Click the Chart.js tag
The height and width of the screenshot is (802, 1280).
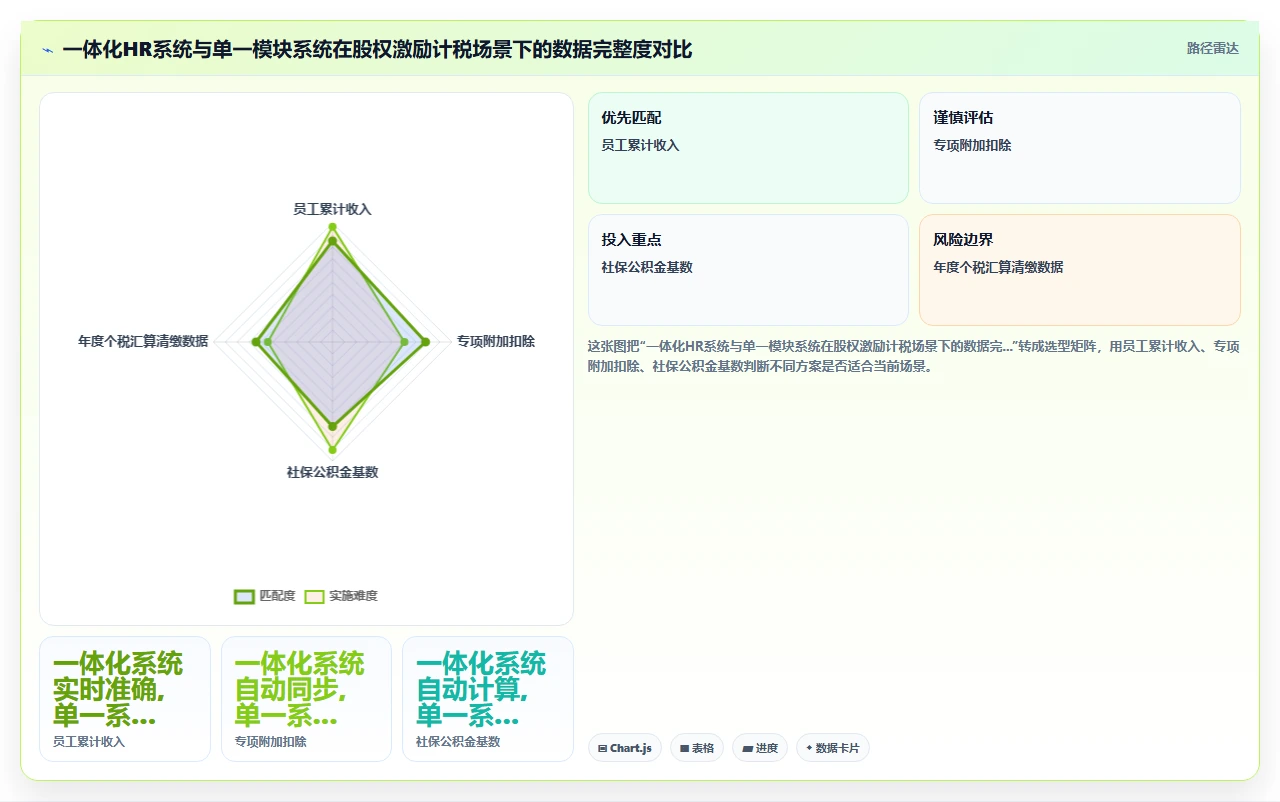(625, 748)
